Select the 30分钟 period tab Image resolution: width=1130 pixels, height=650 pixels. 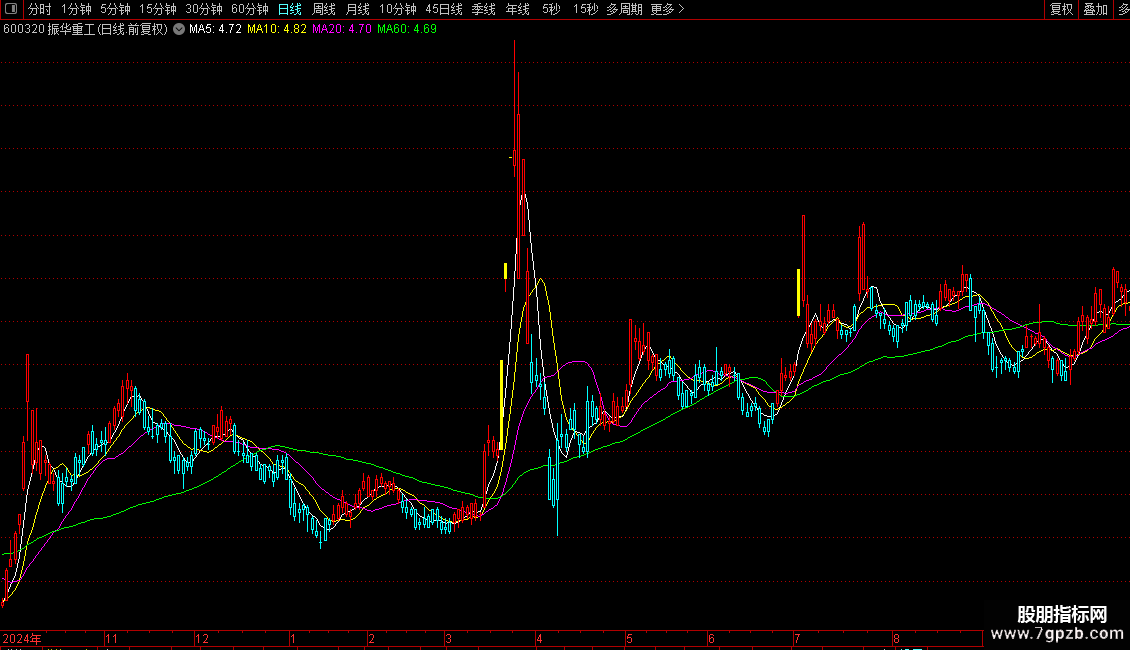coord(204,9)
